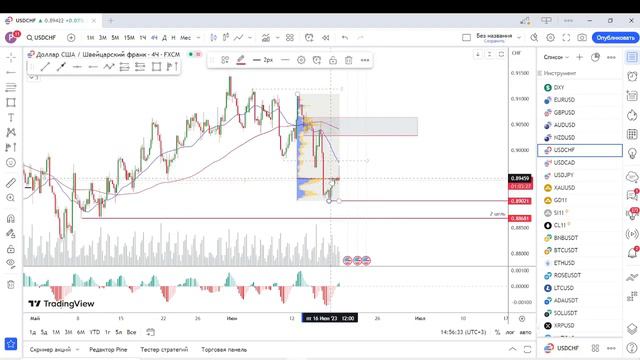The height and width of the screenshot is (360, 640).
Task: Open the layout name dropdown arrow
Action: (519, 38)
